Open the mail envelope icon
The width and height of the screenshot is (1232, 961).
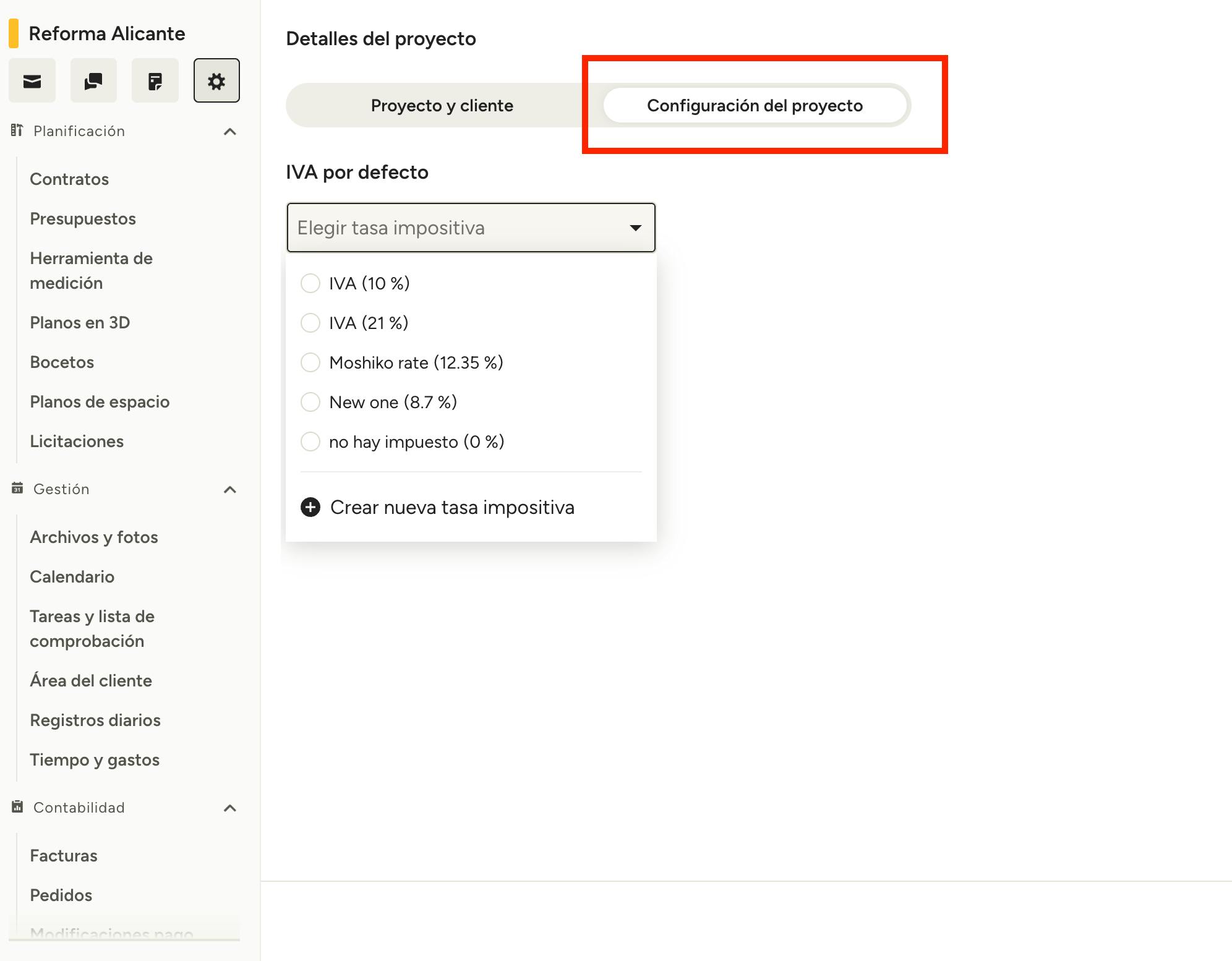coord(32,81)
